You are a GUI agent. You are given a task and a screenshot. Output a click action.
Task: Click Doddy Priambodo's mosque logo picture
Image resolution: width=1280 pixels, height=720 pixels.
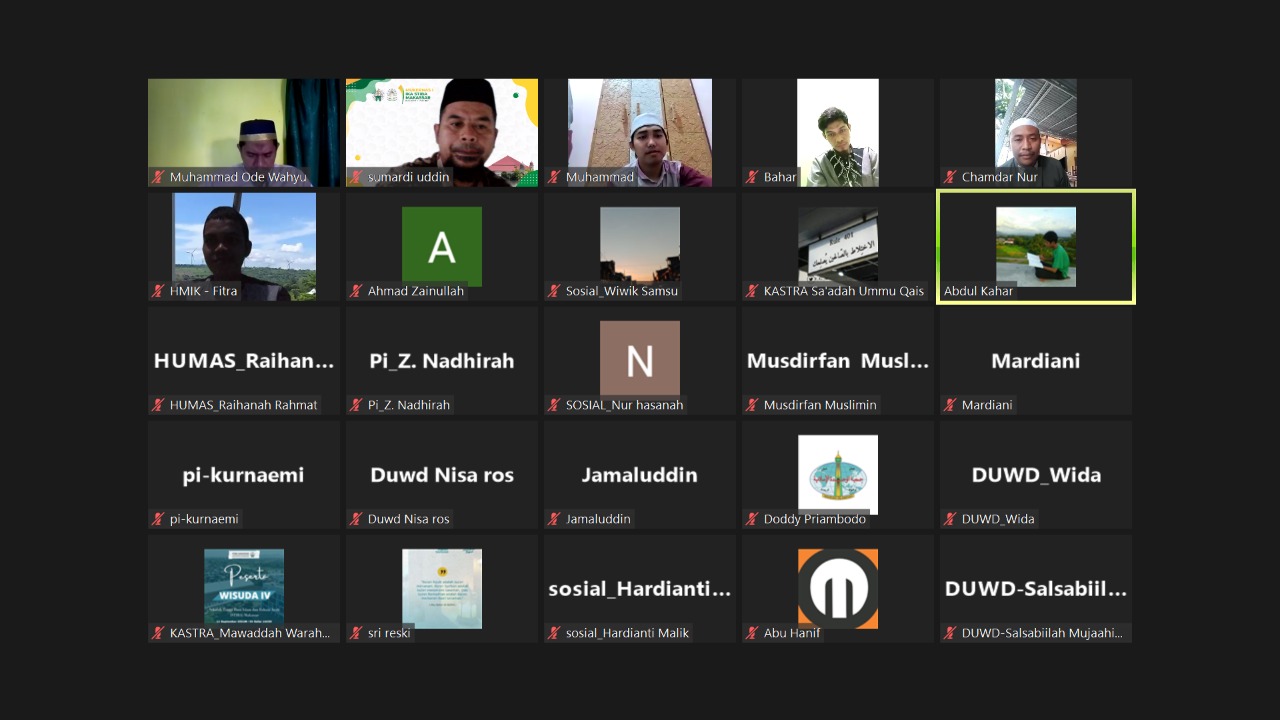[x=837, y=474]
